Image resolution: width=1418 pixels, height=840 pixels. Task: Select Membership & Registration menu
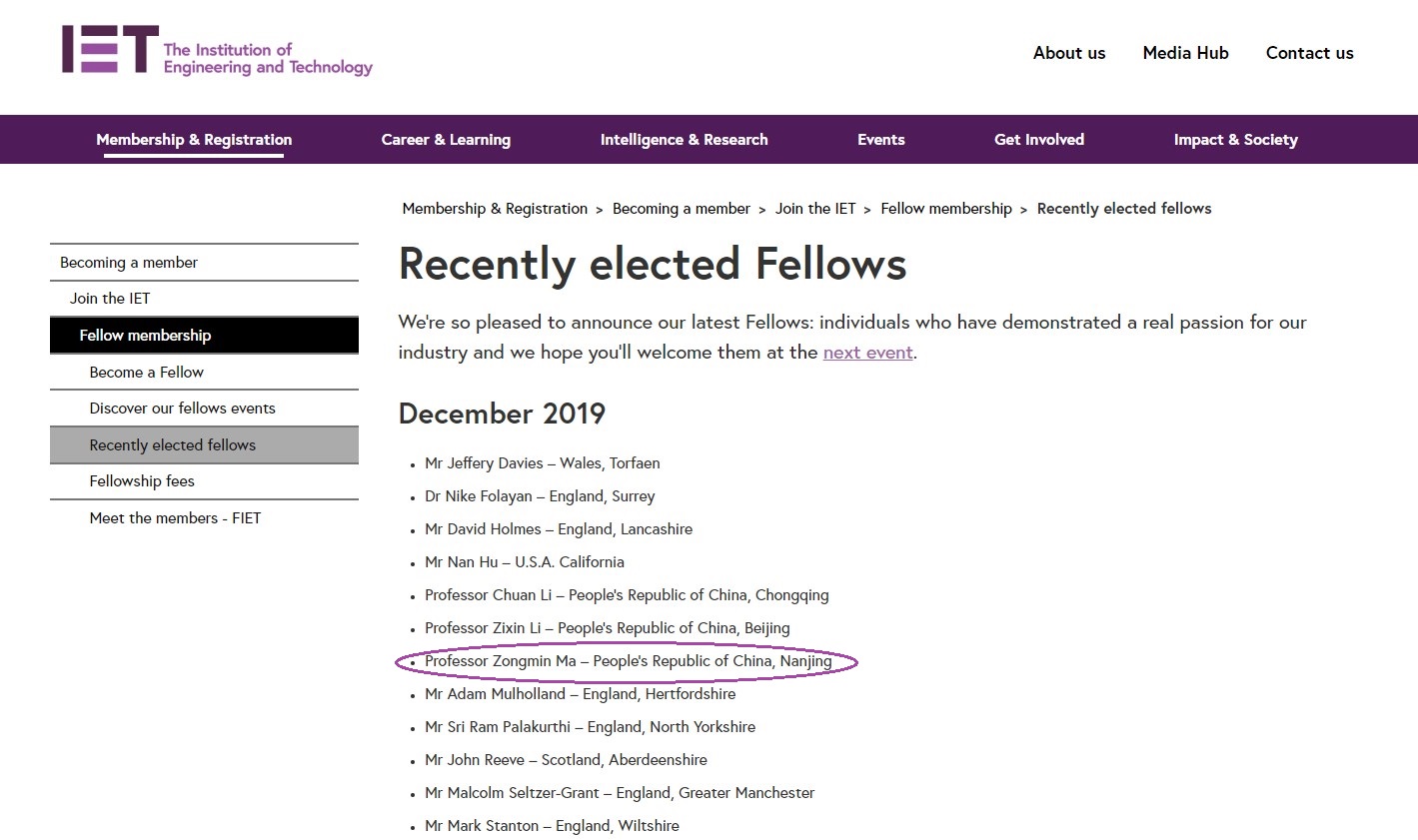pyautogui.click(x=194, y=140)
